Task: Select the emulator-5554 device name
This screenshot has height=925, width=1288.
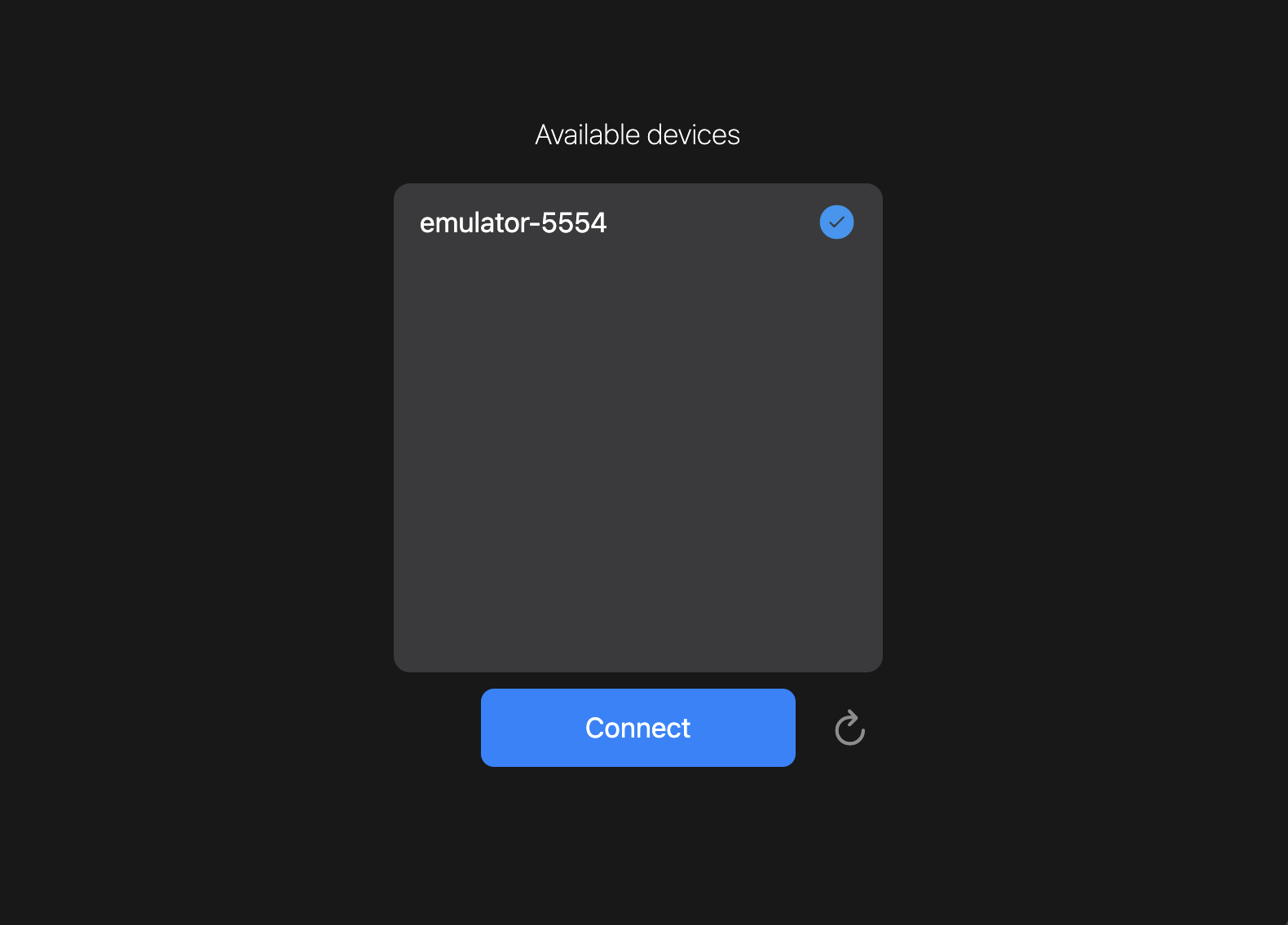Action: (513, 222)
